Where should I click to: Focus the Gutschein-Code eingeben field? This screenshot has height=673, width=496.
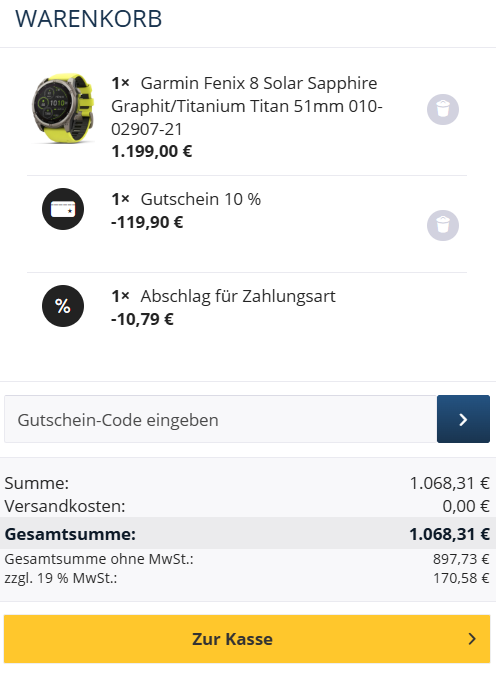pos(221,419)
